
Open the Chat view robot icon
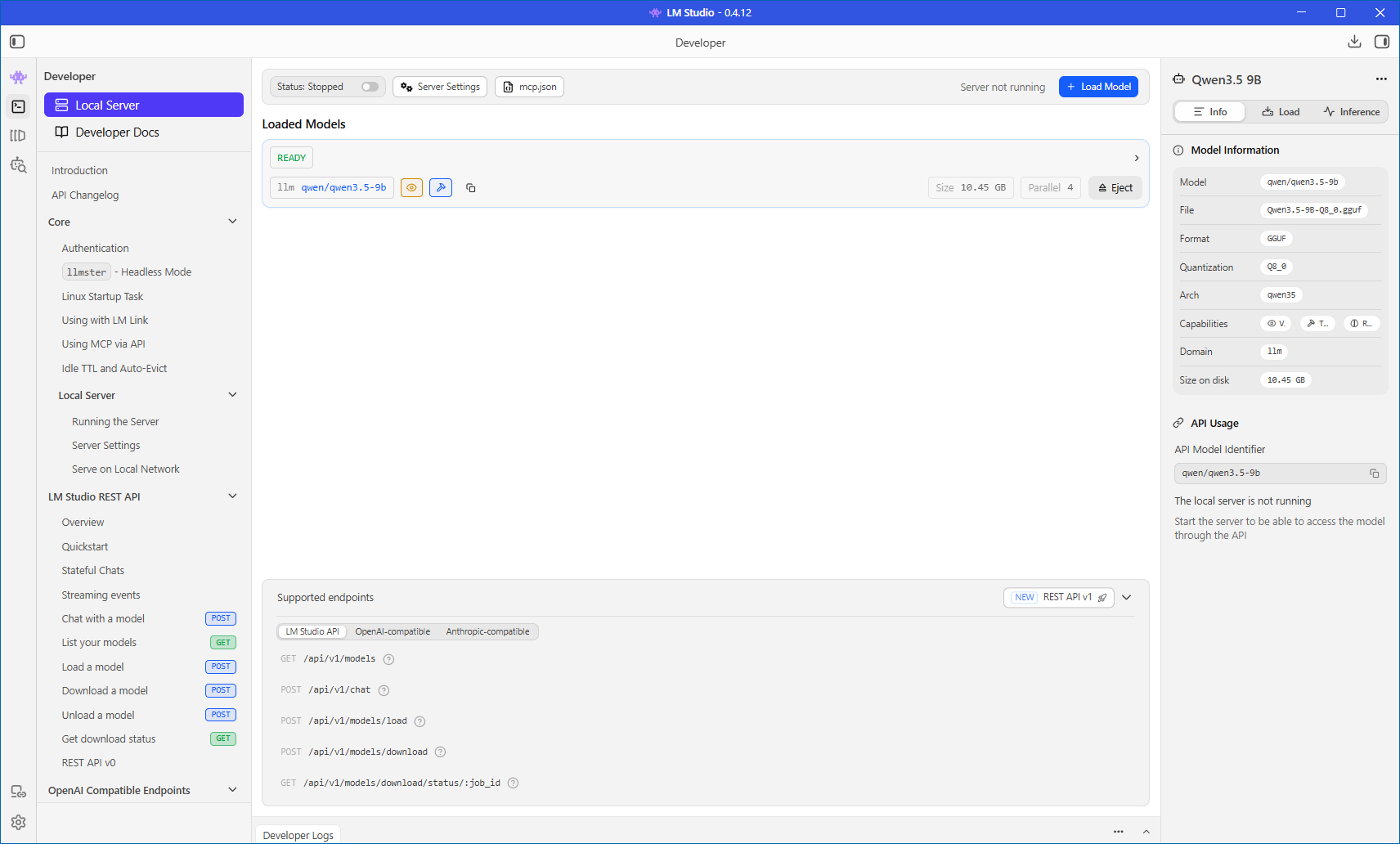[18, 77]
